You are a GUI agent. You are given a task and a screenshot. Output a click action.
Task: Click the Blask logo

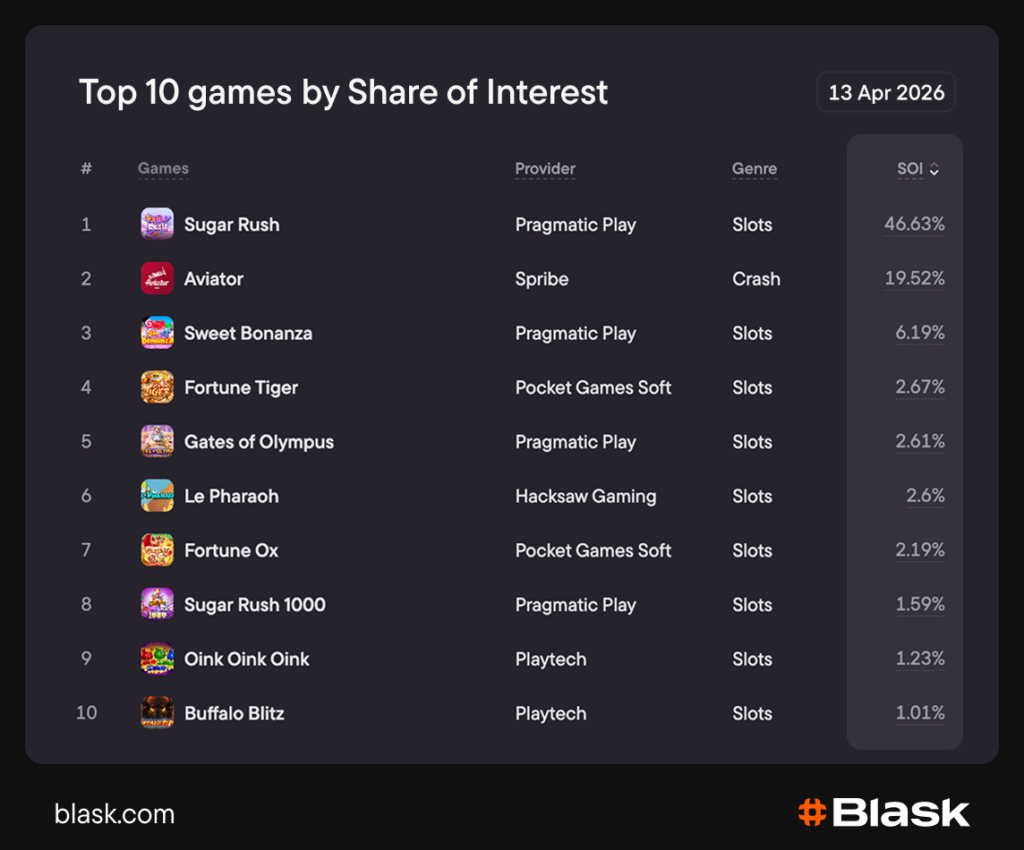884,813
